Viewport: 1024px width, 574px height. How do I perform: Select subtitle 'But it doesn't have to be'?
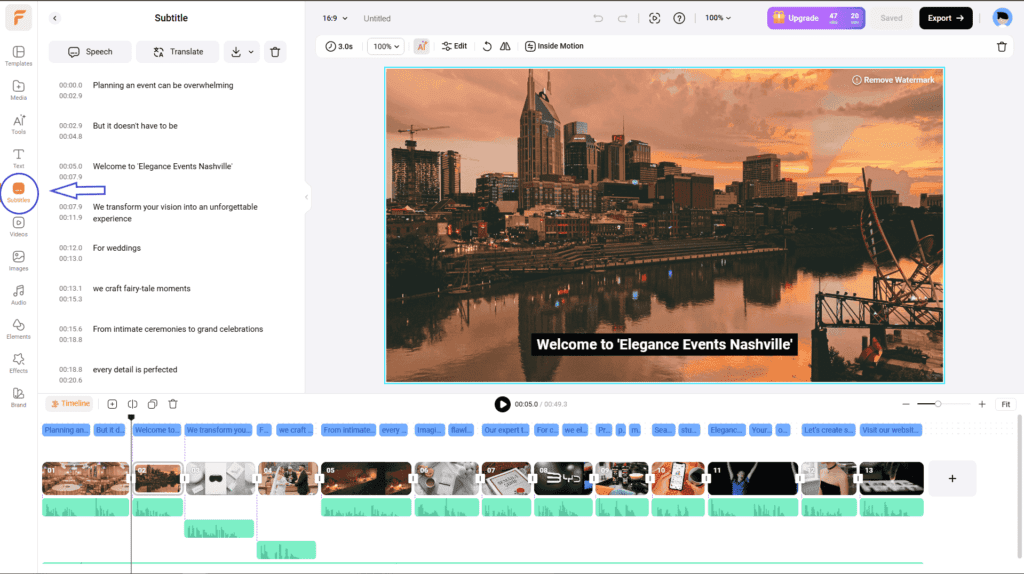[x=135, y=126]
